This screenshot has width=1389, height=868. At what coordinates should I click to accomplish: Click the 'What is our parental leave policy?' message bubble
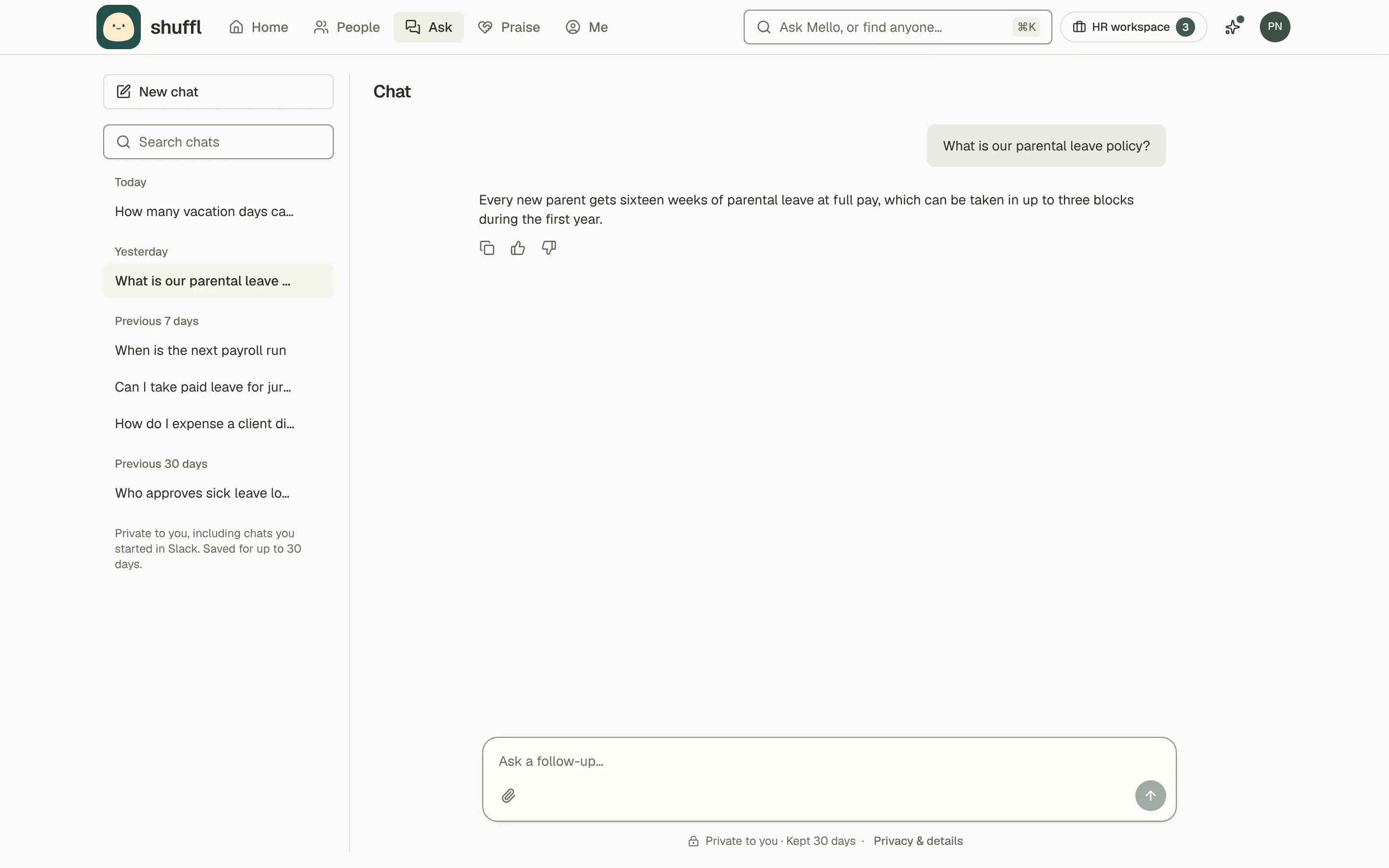(x=1046, y=146)
